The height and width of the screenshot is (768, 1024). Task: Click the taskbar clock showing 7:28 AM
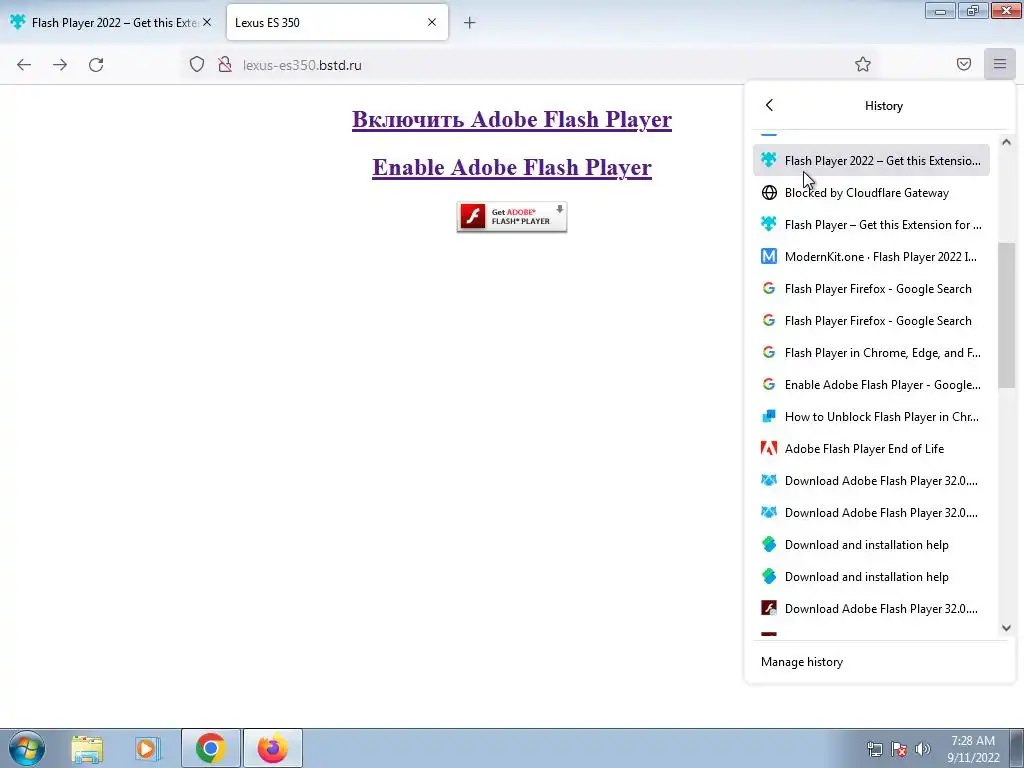coord(973,749)
